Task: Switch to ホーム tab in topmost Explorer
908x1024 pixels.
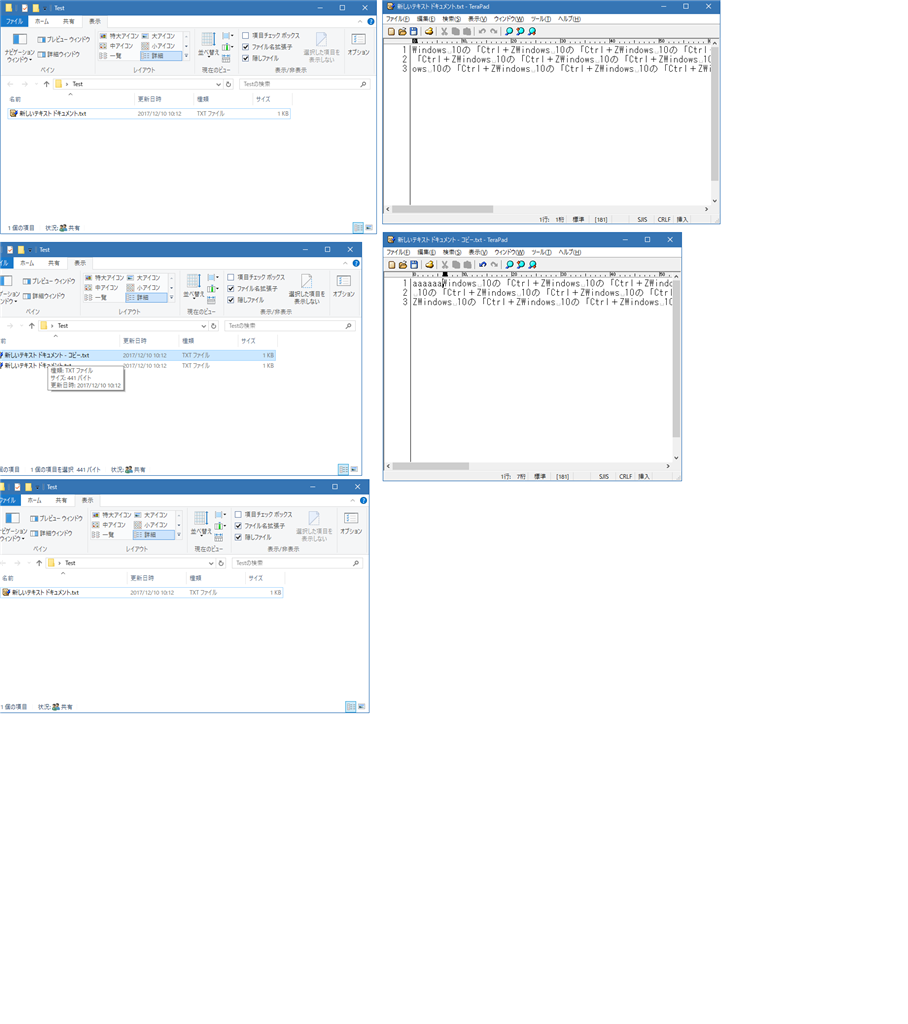Action: click(x=42, y=22)
